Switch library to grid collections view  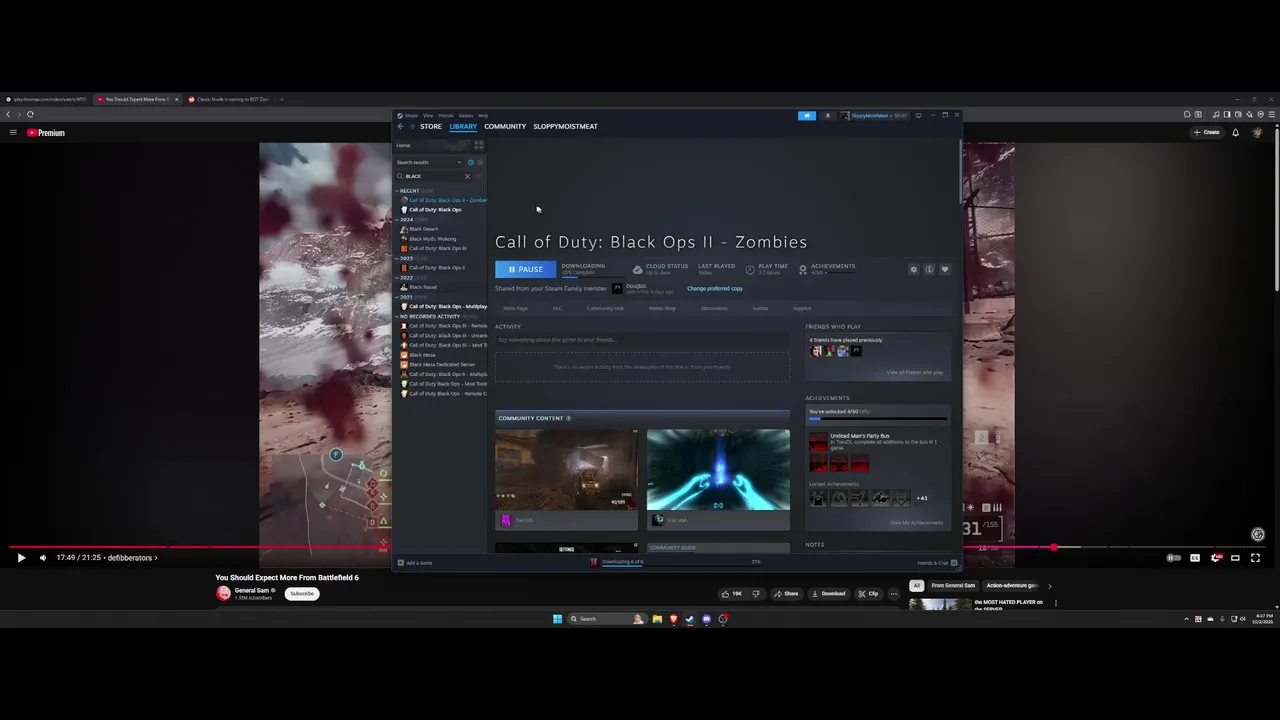478,145
